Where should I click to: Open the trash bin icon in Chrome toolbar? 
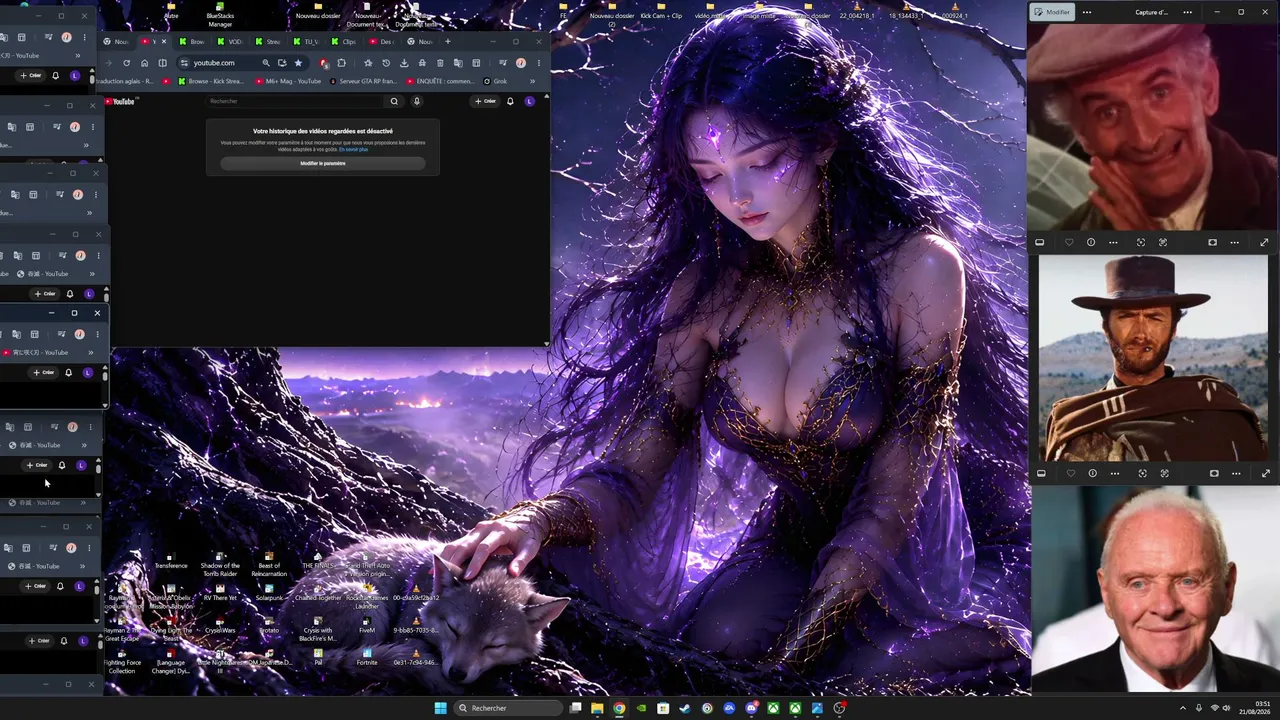pyautogui.click(x=440, y=63)
